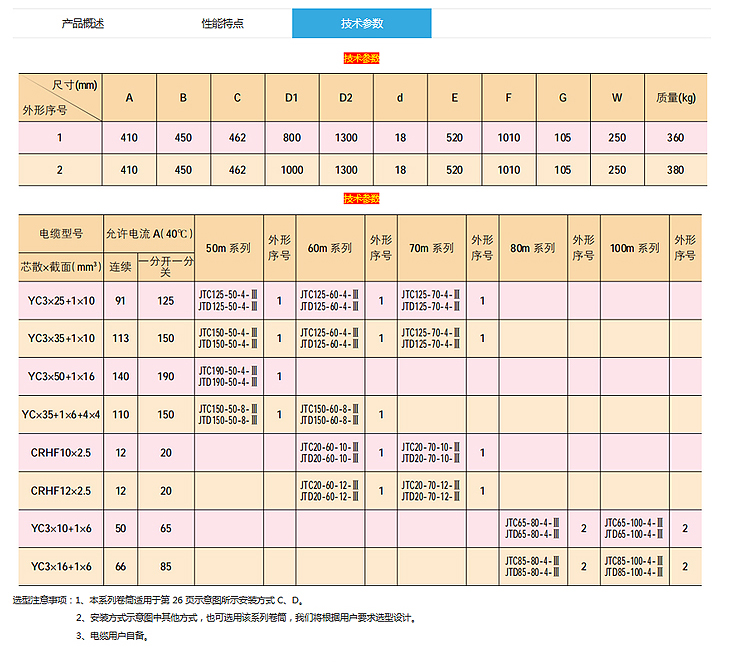Click the 质量(kg) column header

[676, 98]
